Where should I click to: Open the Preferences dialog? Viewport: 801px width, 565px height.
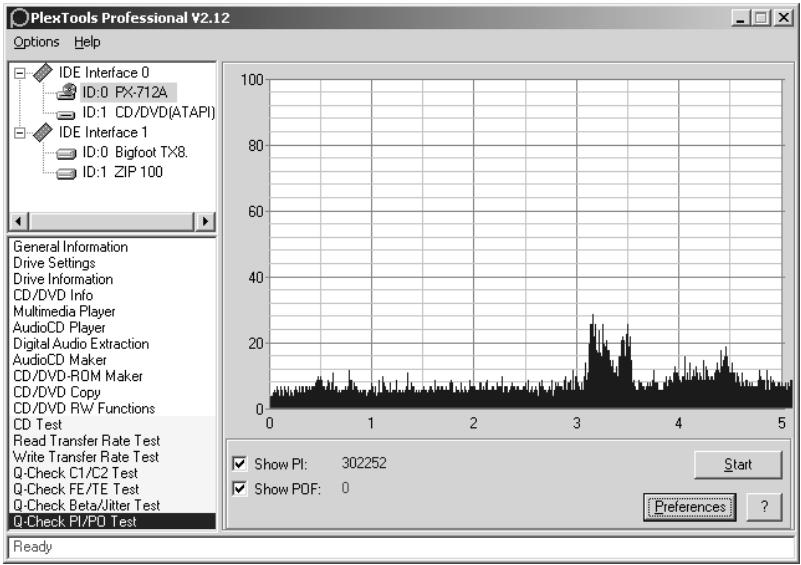coord(690,507)
